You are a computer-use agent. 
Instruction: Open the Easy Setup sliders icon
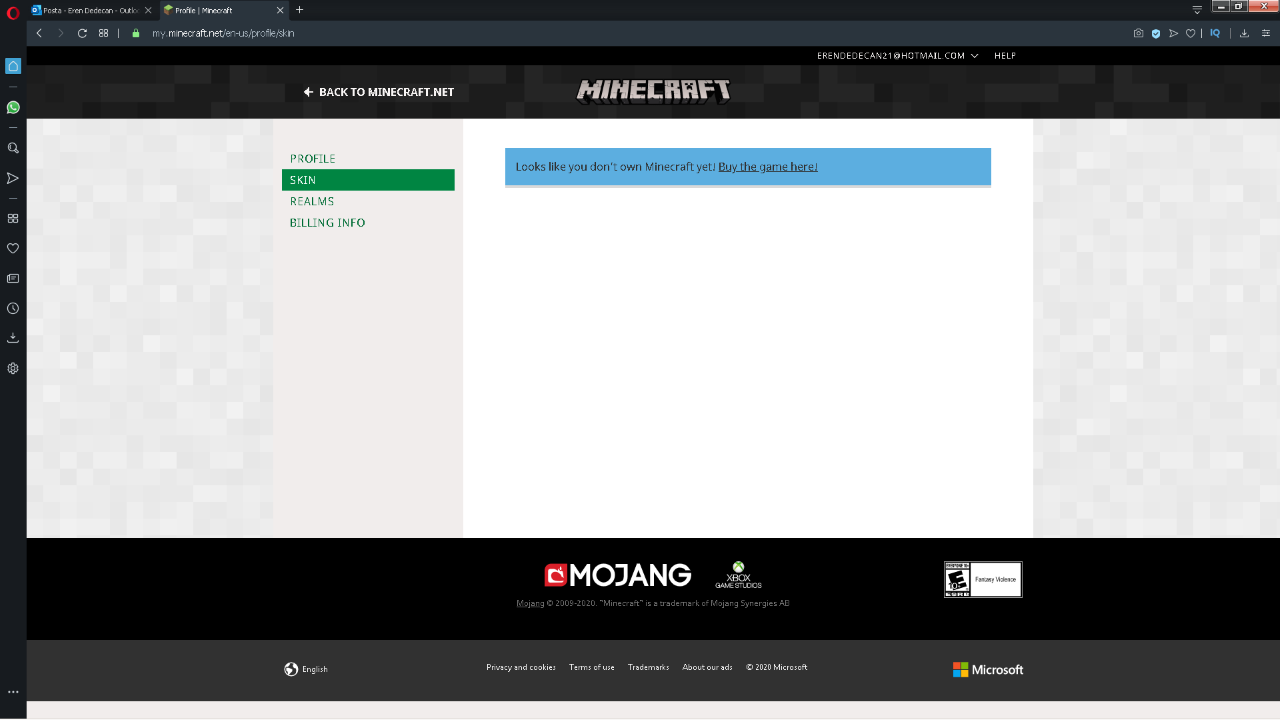pos(1264,33)
